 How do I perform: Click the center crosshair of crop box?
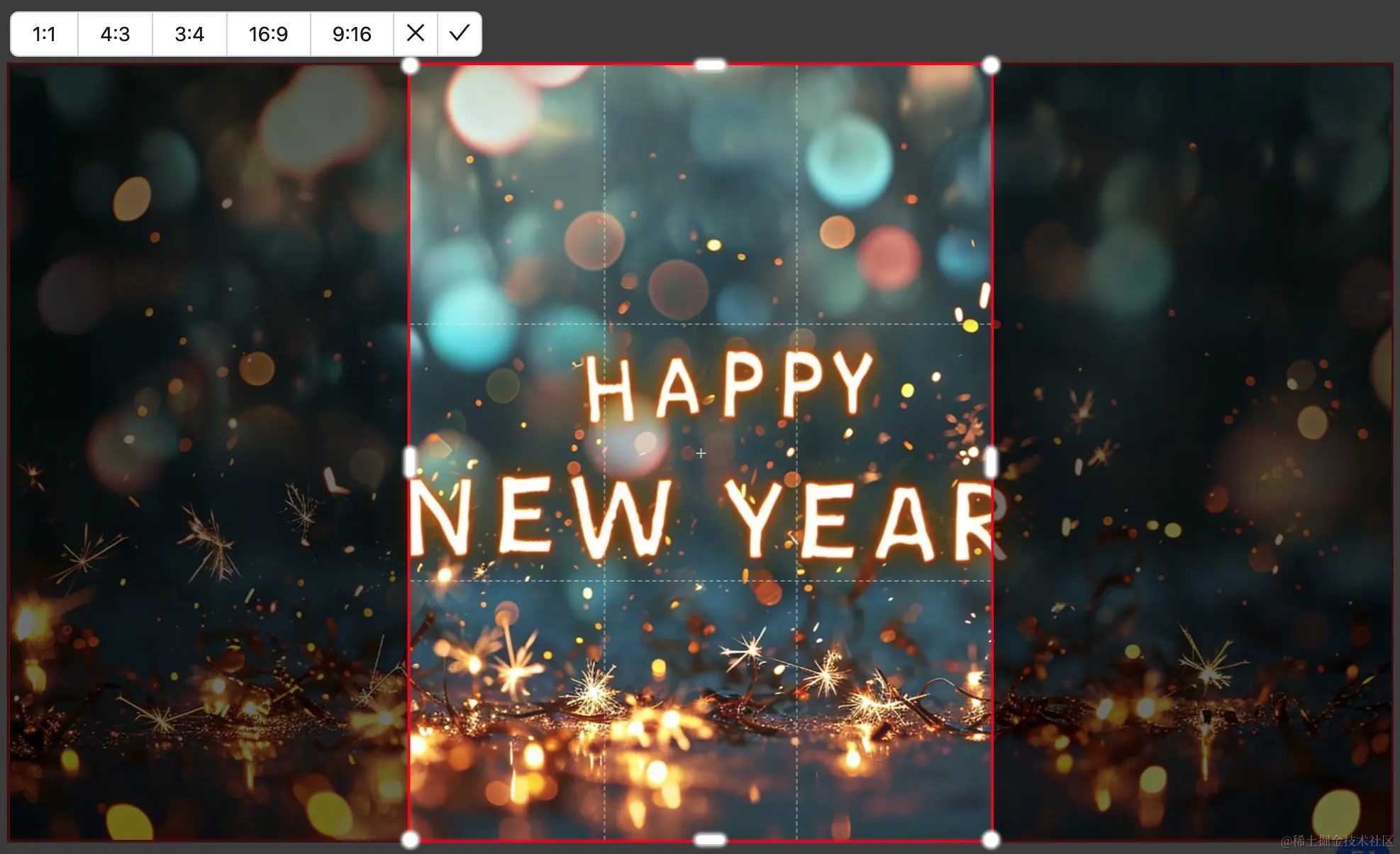pyautogui.click(x=701, y=453)
